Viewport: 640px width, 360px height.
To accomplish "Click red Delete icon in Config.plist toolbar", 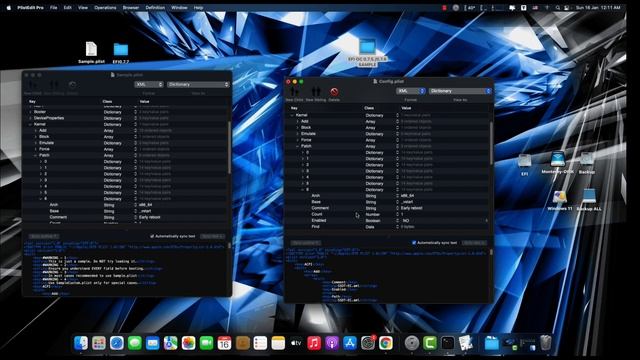I will (334, 92).
